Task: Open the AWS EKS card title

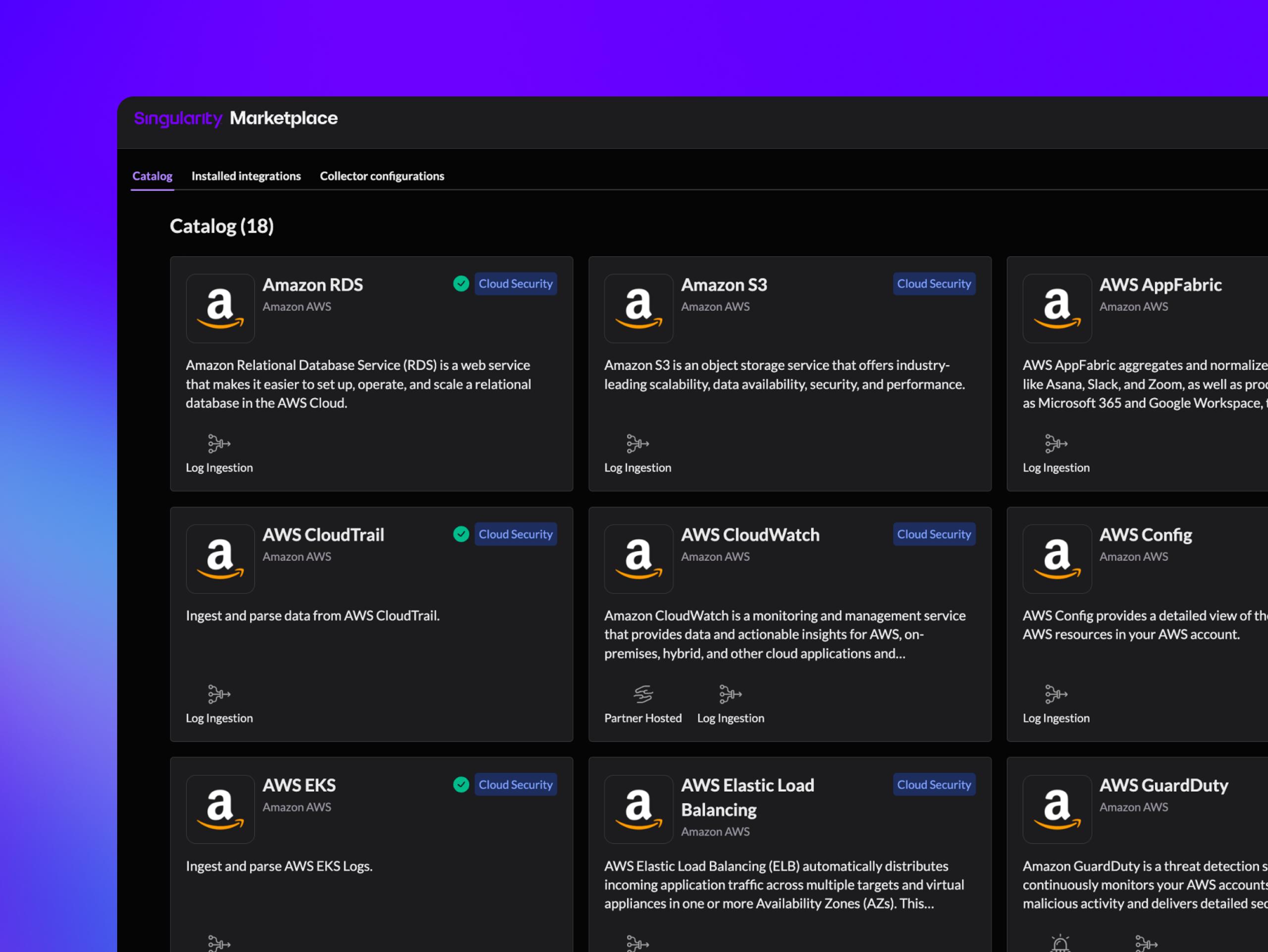Action: 299,786
